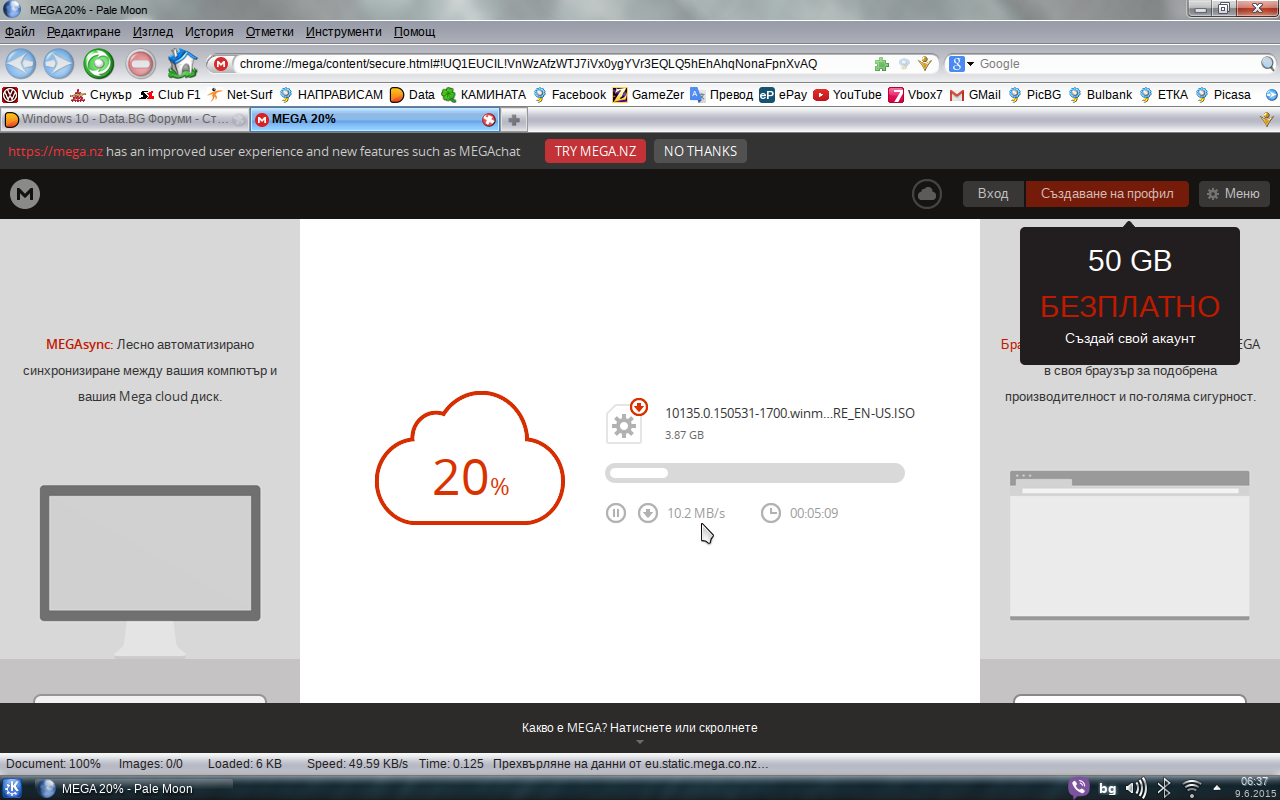
Task: Open the Viber icon in the system tray
Action: [1078, 788]
